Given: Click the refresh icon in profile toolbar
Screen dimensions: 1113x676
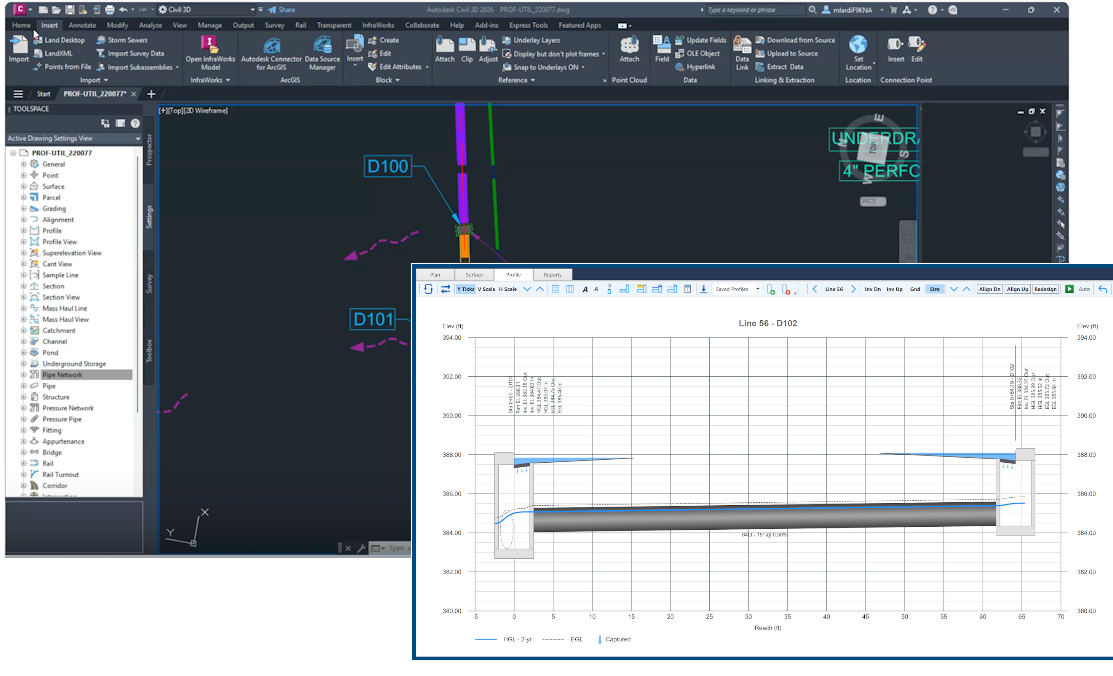Looking at the screenshot, I should click(x=428, y=289).
